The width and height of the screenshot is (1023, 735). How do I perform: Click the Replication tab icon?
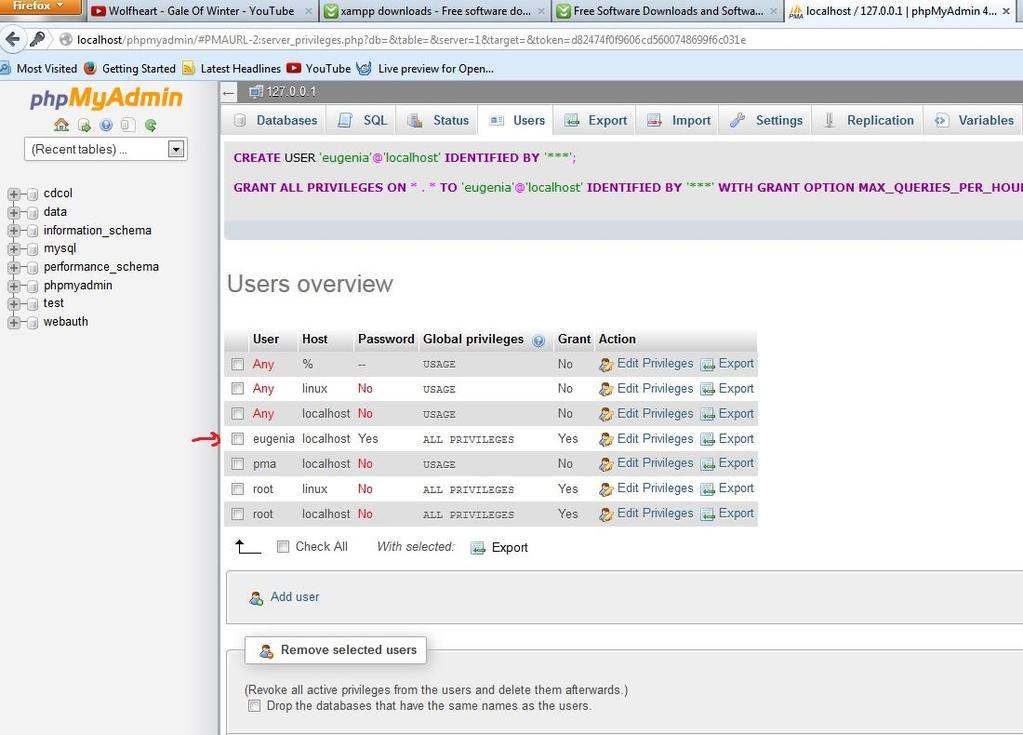pos(829,120)
